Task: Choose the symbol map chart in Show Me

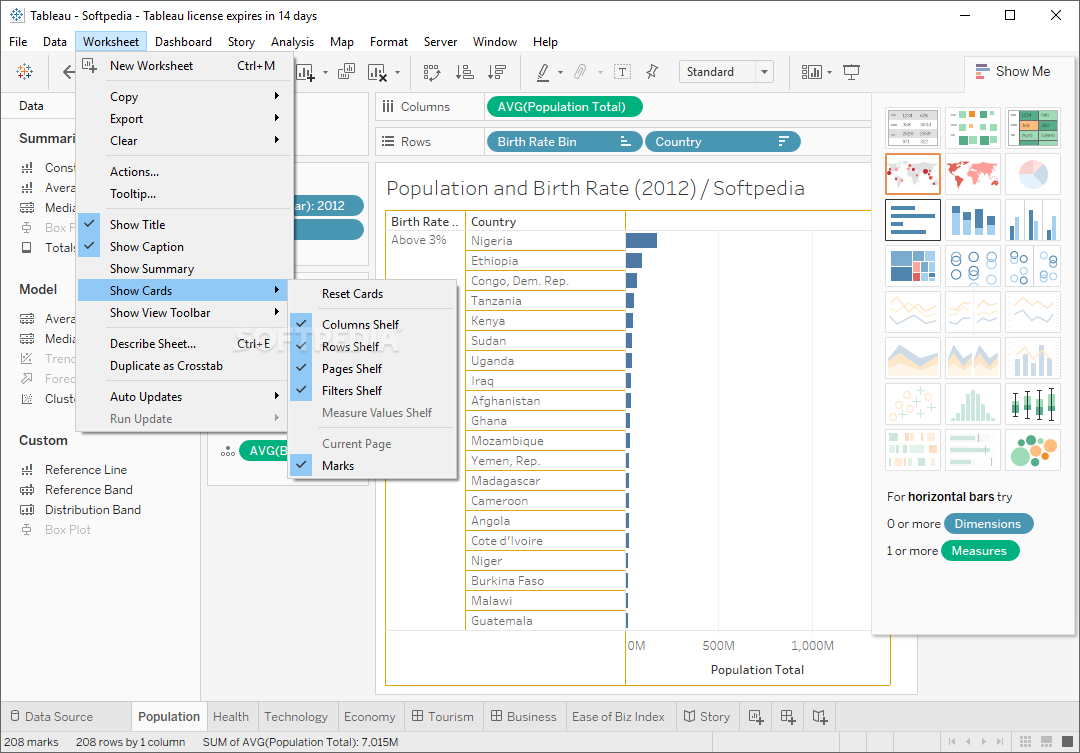Action: pos(913,174)
